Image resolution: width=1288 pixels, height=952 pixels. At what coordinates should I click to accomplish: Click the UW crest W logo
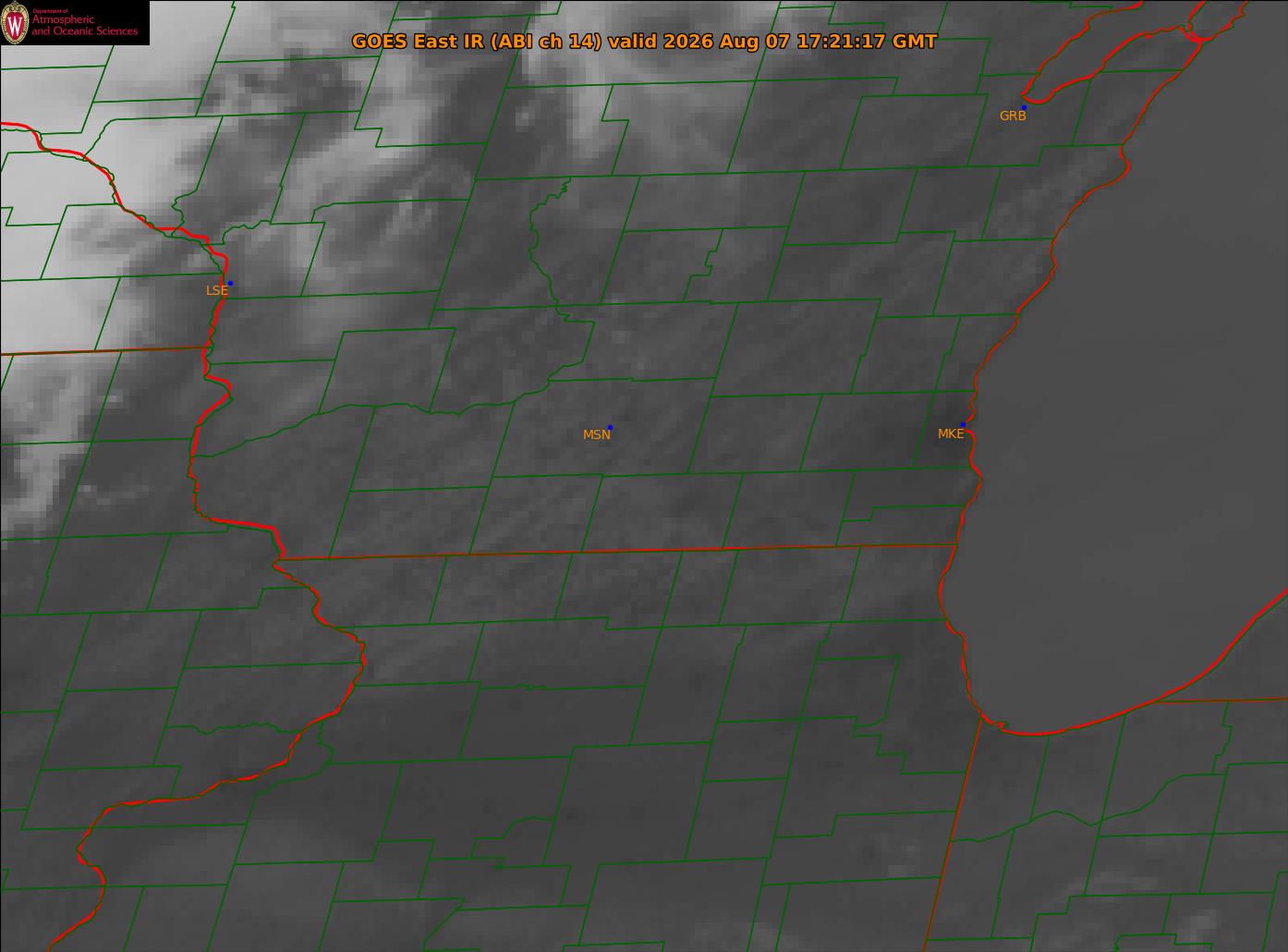tap(16, 22)
